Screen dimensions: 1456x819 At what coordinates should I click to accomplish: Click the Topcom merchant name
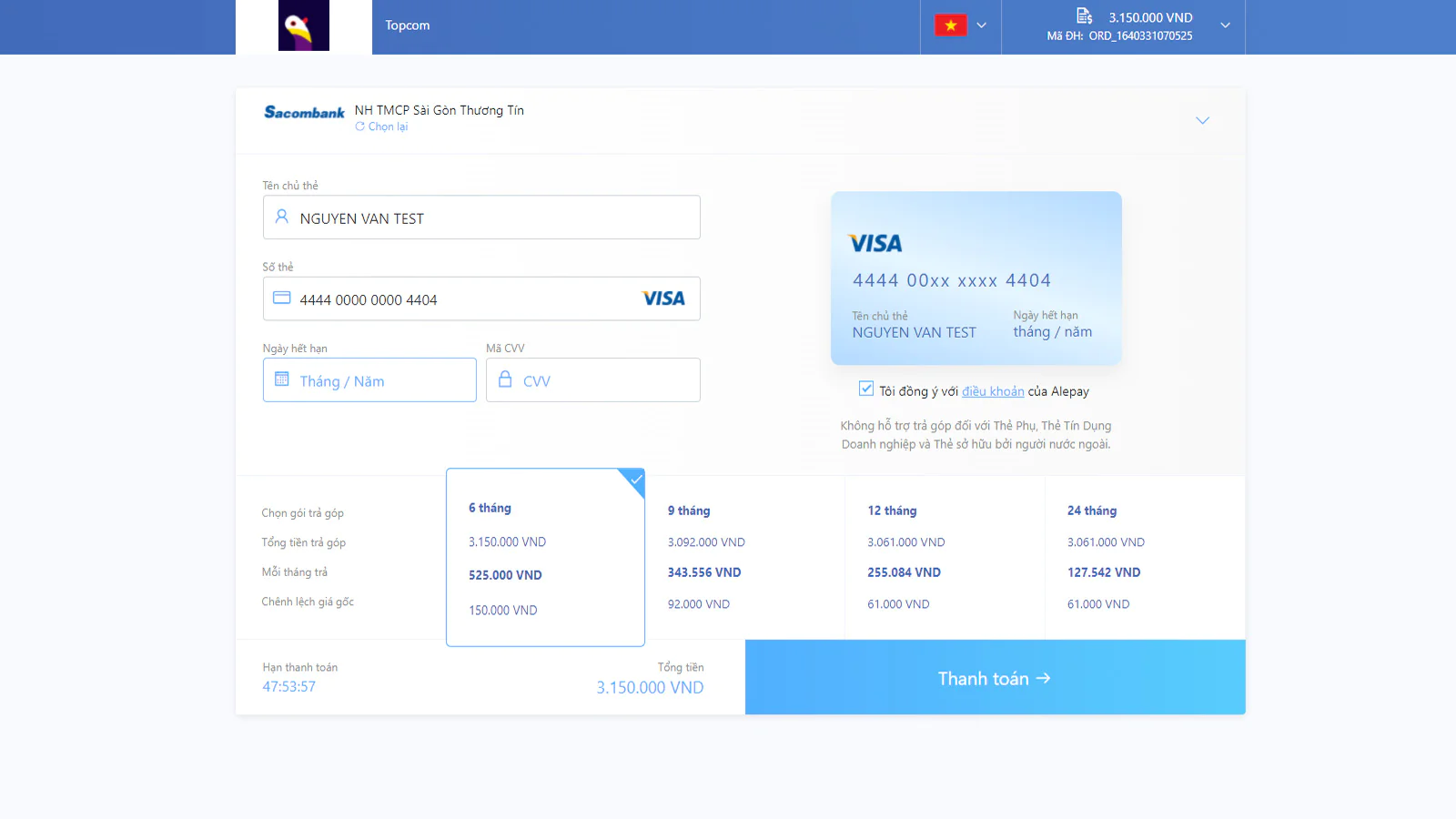(407, 25)
